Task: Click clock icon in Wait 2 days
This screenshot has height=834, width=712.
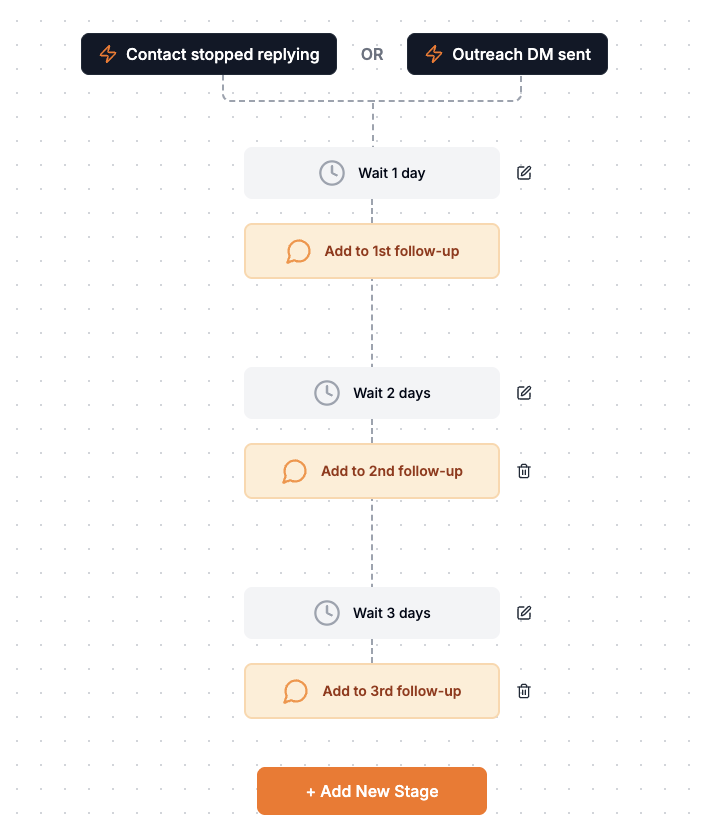Action: tap(327, 393)
